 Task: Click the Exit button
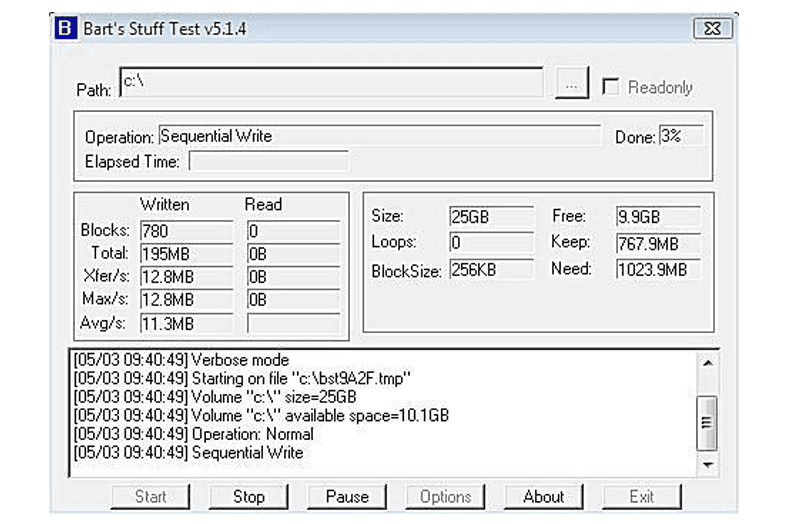pyautogui.click(x=642, y=496)
